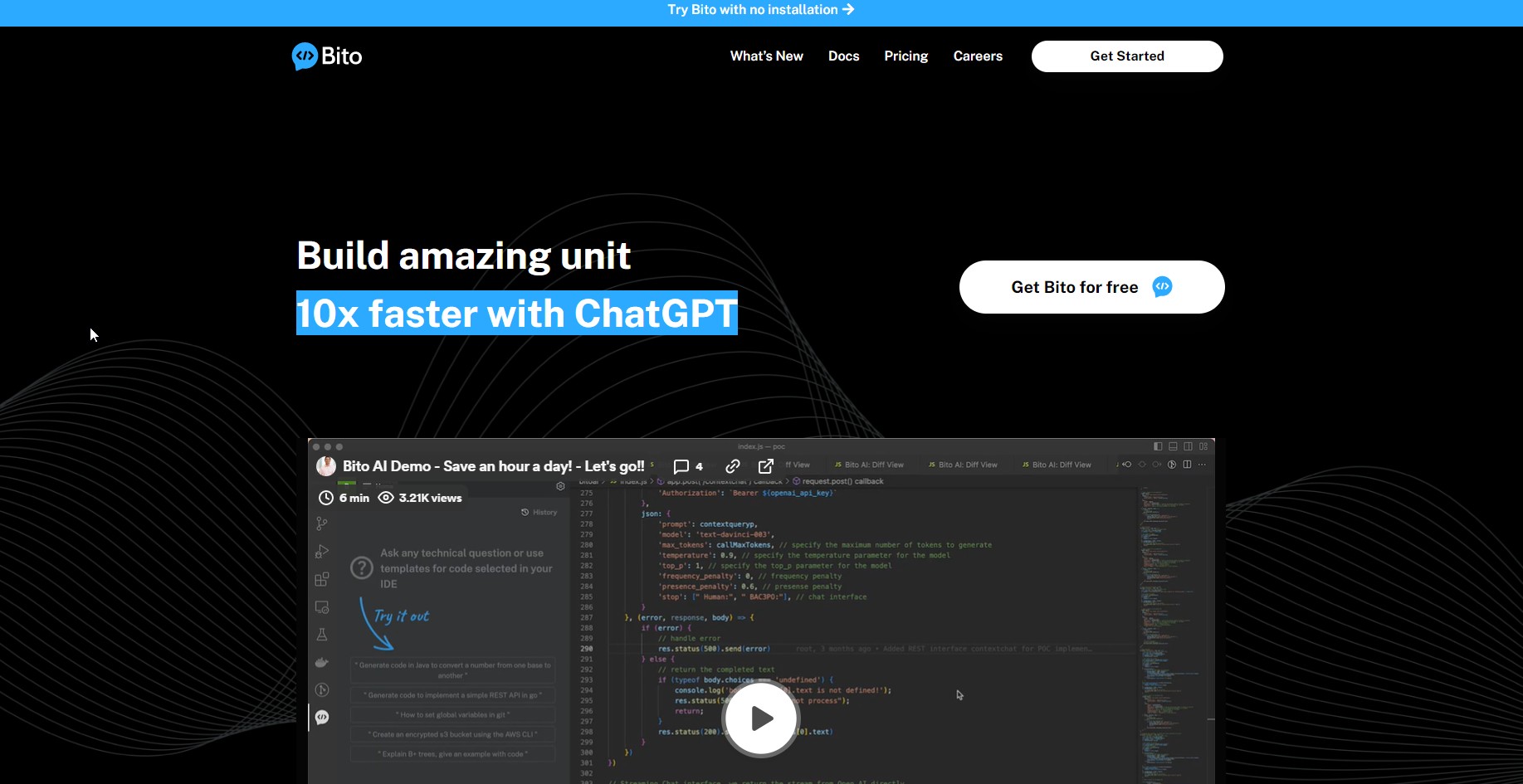Click the Bito AI Demo video title
This screenshot has width=1523, height=784.
click(493, 466)
